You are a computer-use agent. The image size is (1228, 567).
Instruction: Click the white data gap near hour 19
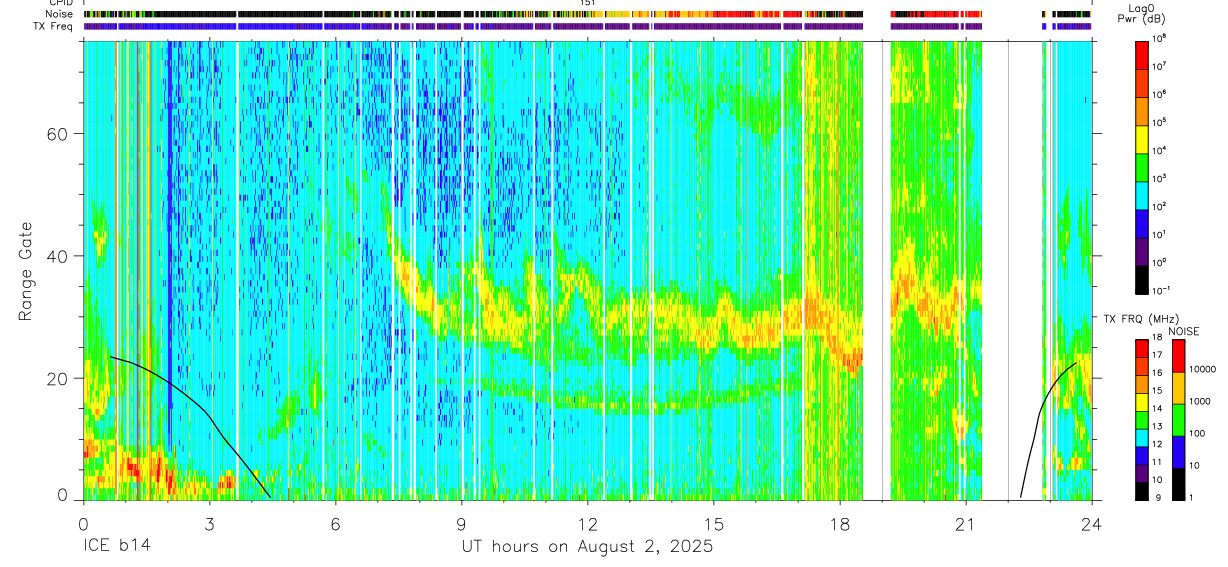pyautogui.click(x=877, y=270)
